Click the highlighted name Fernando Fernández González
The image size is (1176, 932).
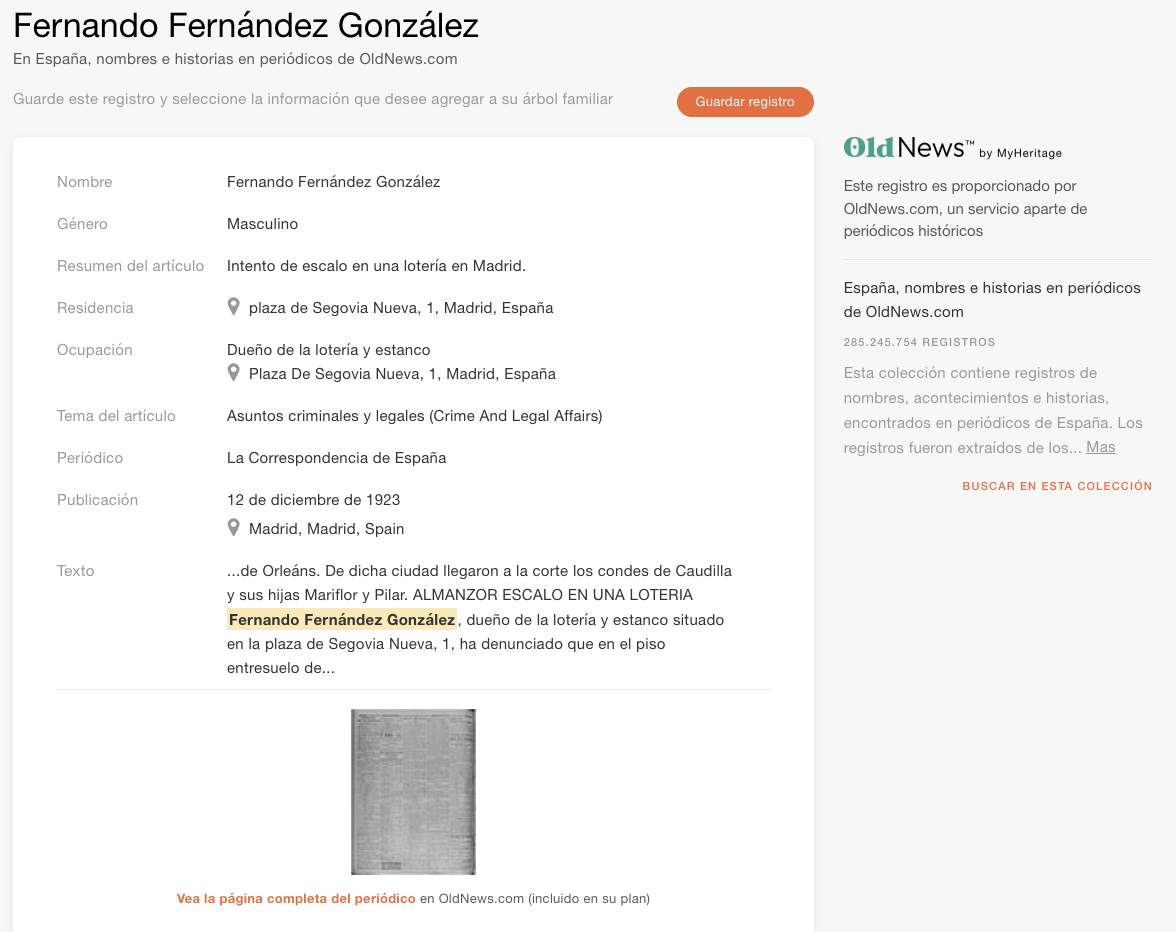pos(342,620)
